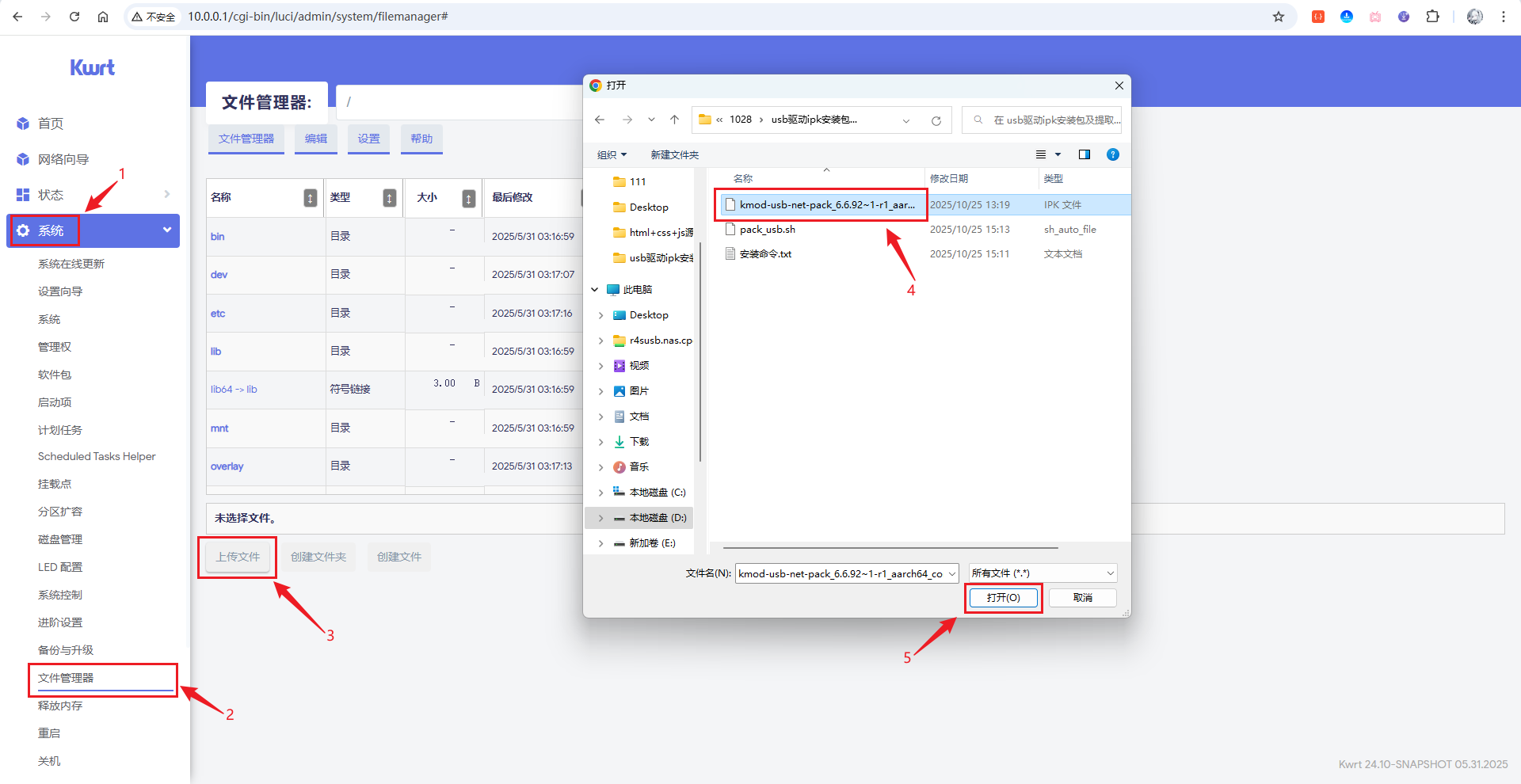This screenshot has width=1521, height=784.
Task: Click the 上传文件 button
Action: pos(238,557)
